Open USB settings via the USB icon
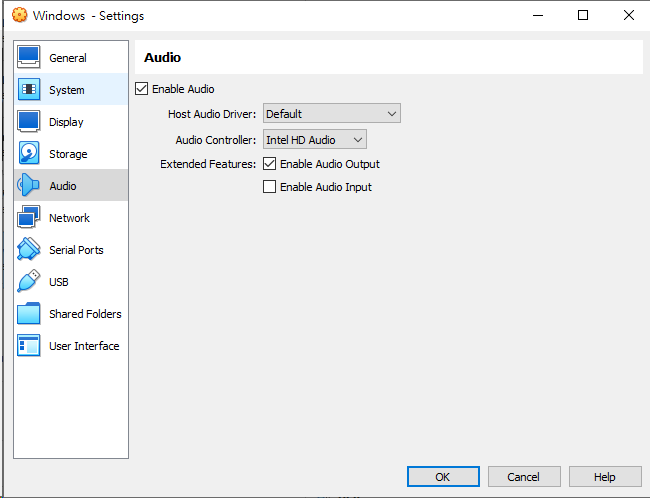 click(29, 282)
